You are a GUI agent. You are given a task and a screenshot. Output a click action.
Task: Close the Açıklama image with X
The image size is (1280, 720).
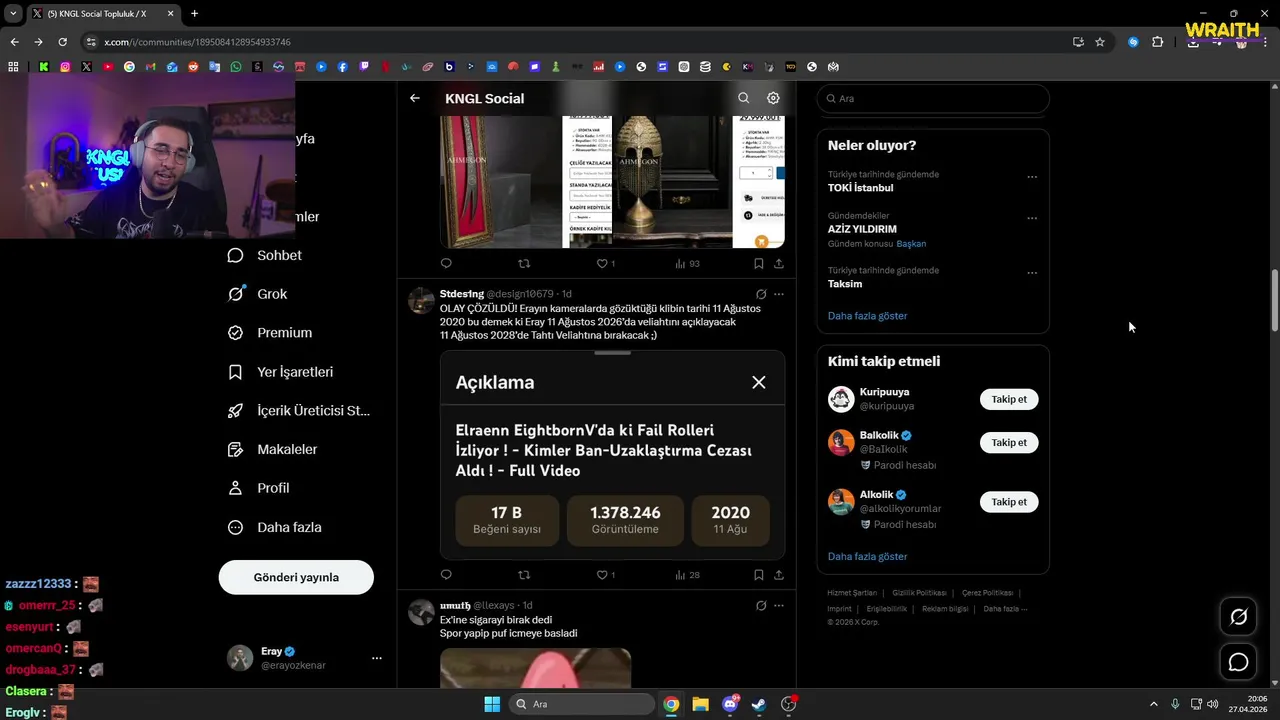click(x=759, y=382)
